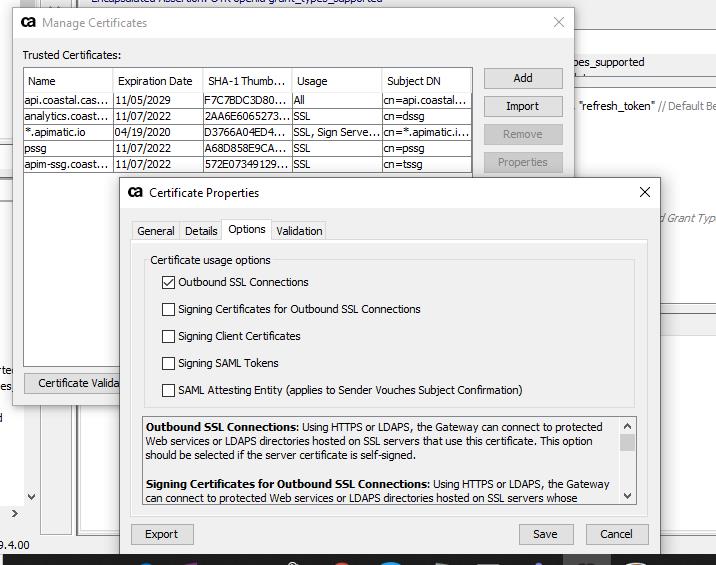Close the Certificate Properties dialog
This screenshot has width=716, height=565.
(645, 192)
